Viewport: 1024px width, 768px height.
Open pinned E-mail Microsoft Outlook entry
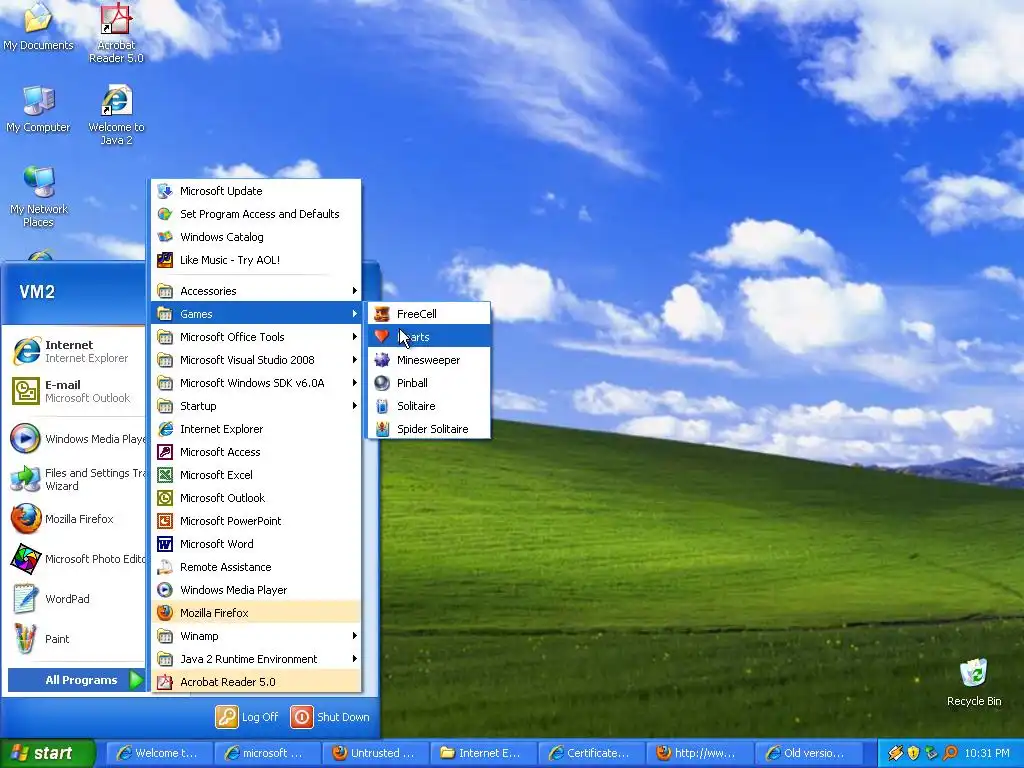75,391
